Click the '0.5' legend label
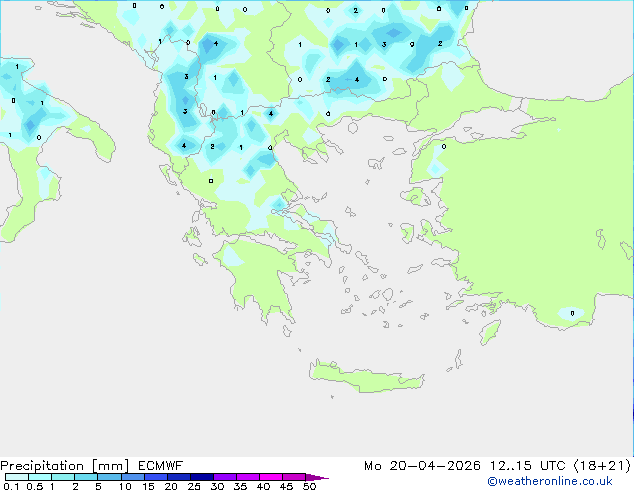The image size is (634, 490). click(x=34, y=486)
